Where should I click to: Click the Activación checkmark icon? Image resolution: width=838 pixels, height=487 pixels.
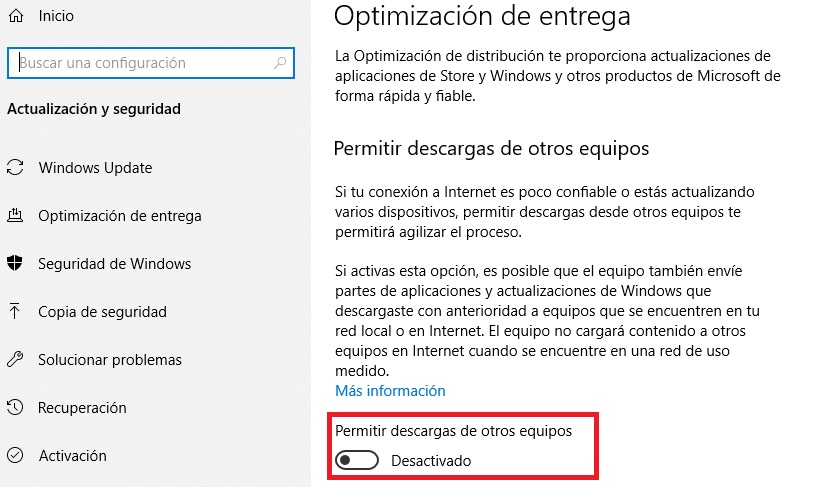click(15, 456)
